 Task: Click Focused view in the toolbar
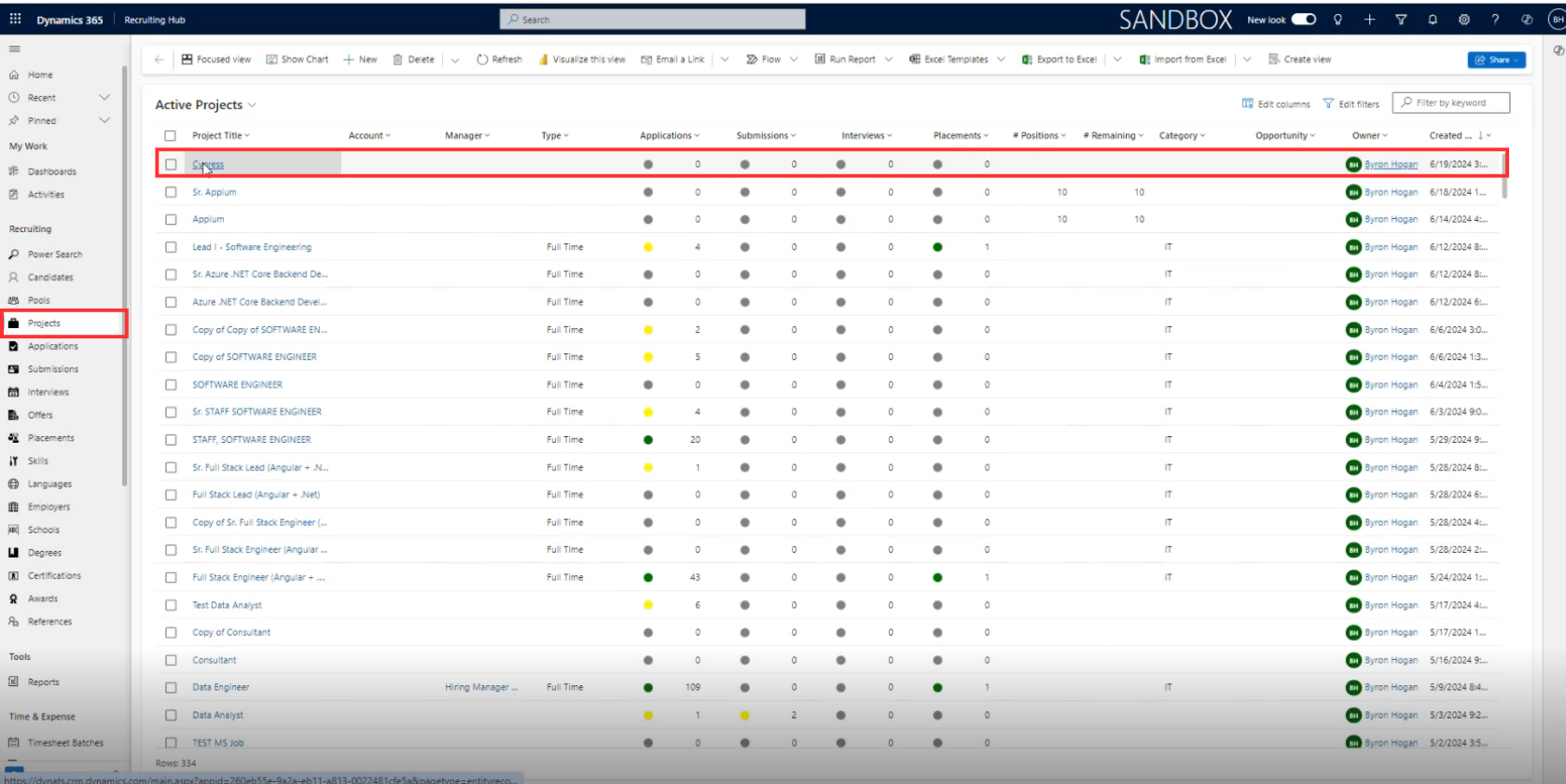(216, 60)
